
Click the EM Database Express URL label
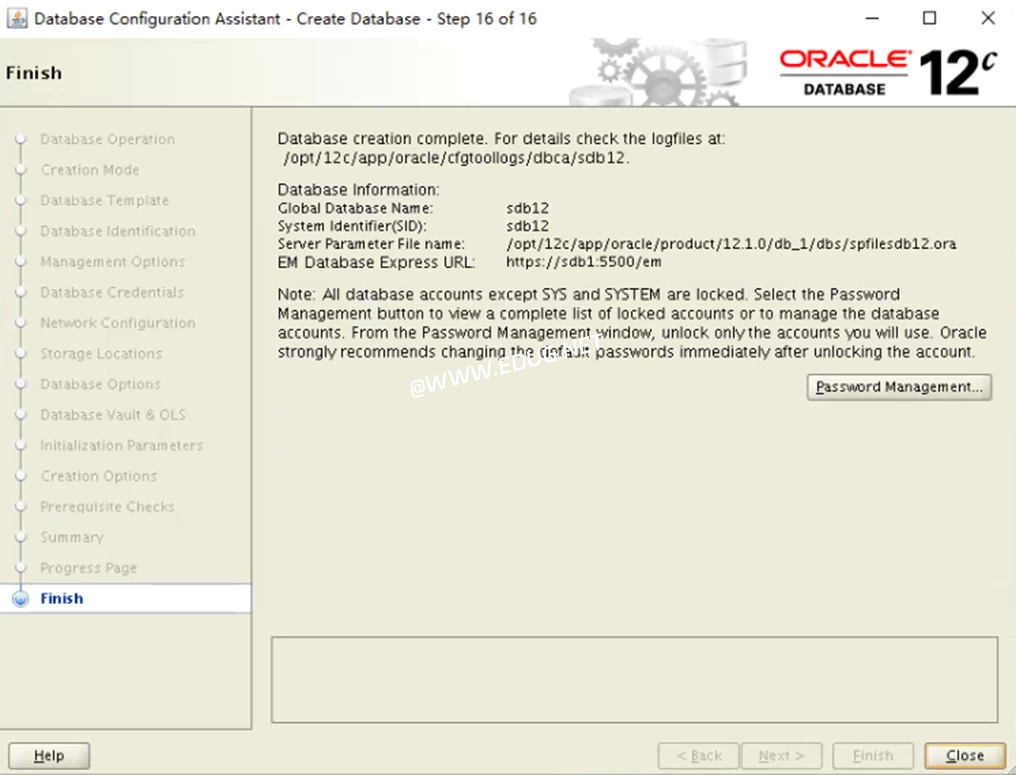click(x=376, y=262)
